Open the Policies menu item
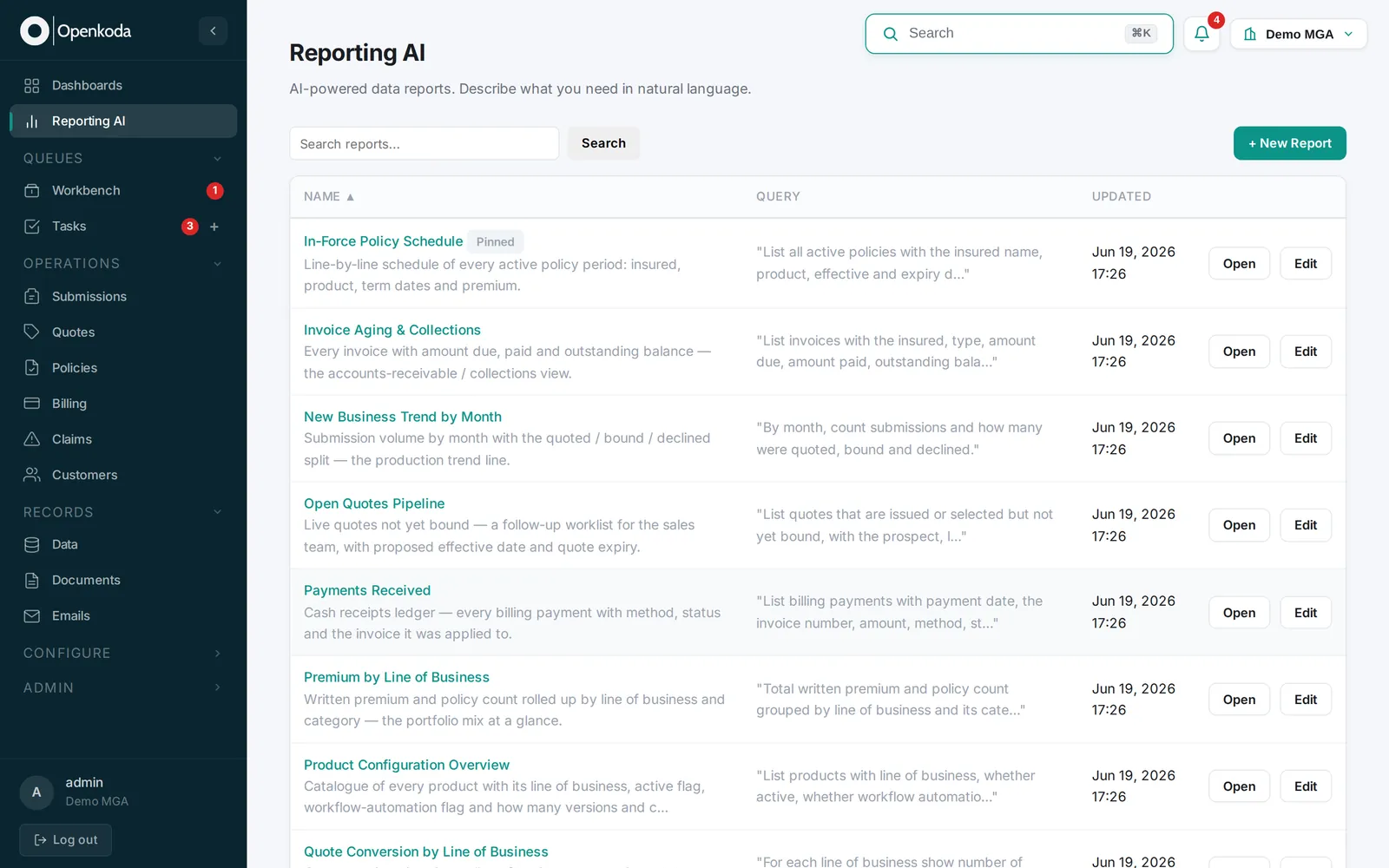Screen dimensions: 1389x868 pyautogui.click(x=123, y=367)
